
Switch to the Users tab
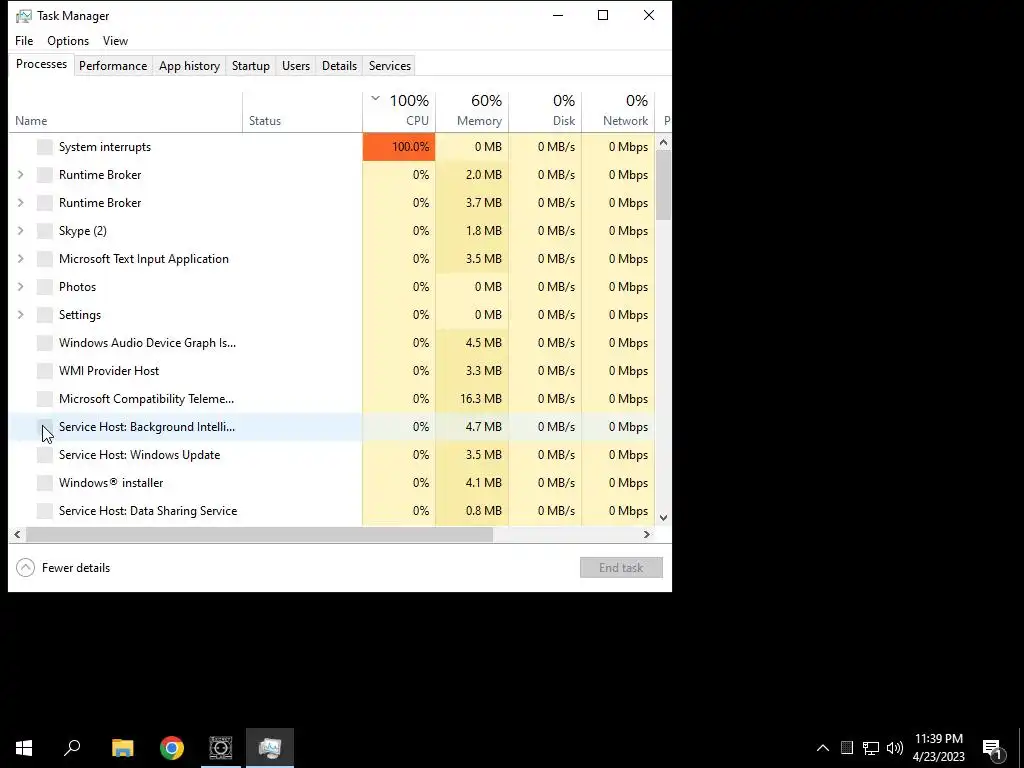(296, 66)
